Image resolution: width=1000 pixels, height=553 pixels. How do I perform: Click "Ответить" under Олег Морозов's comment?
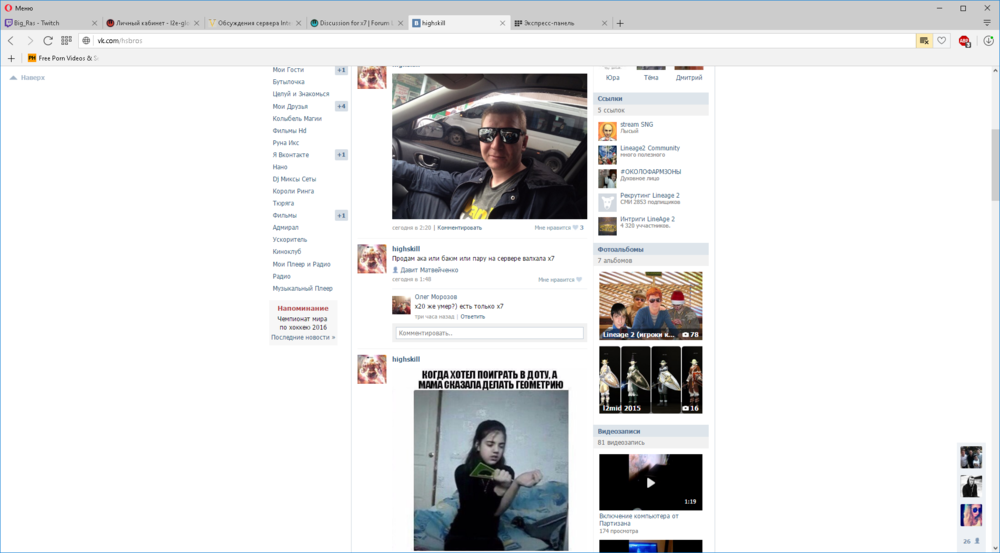pos(472,316)
